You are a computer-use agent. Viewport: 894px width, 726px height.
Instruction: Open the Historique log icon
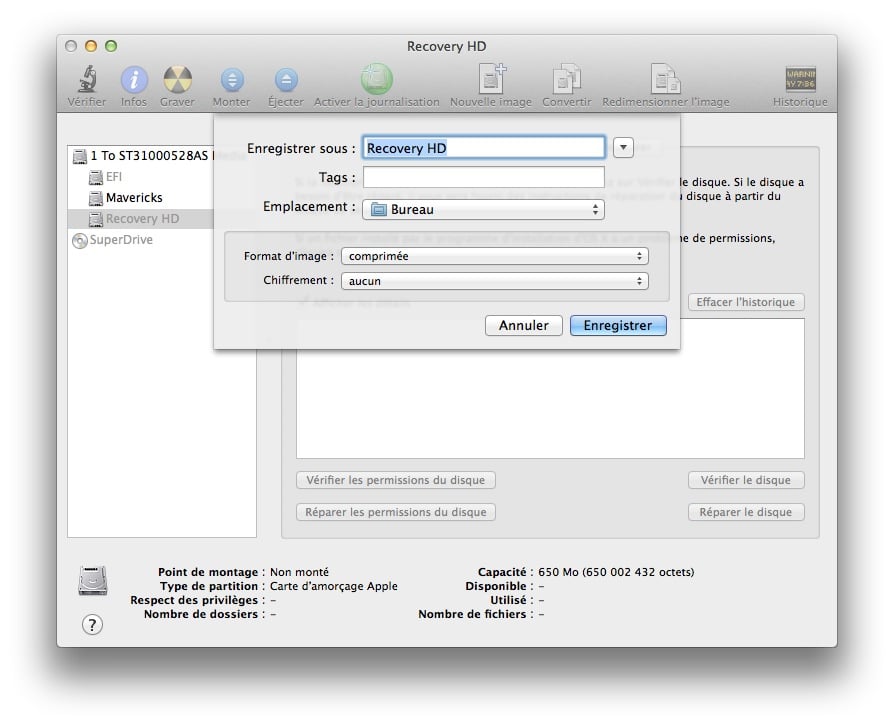[x=800, y=80]
